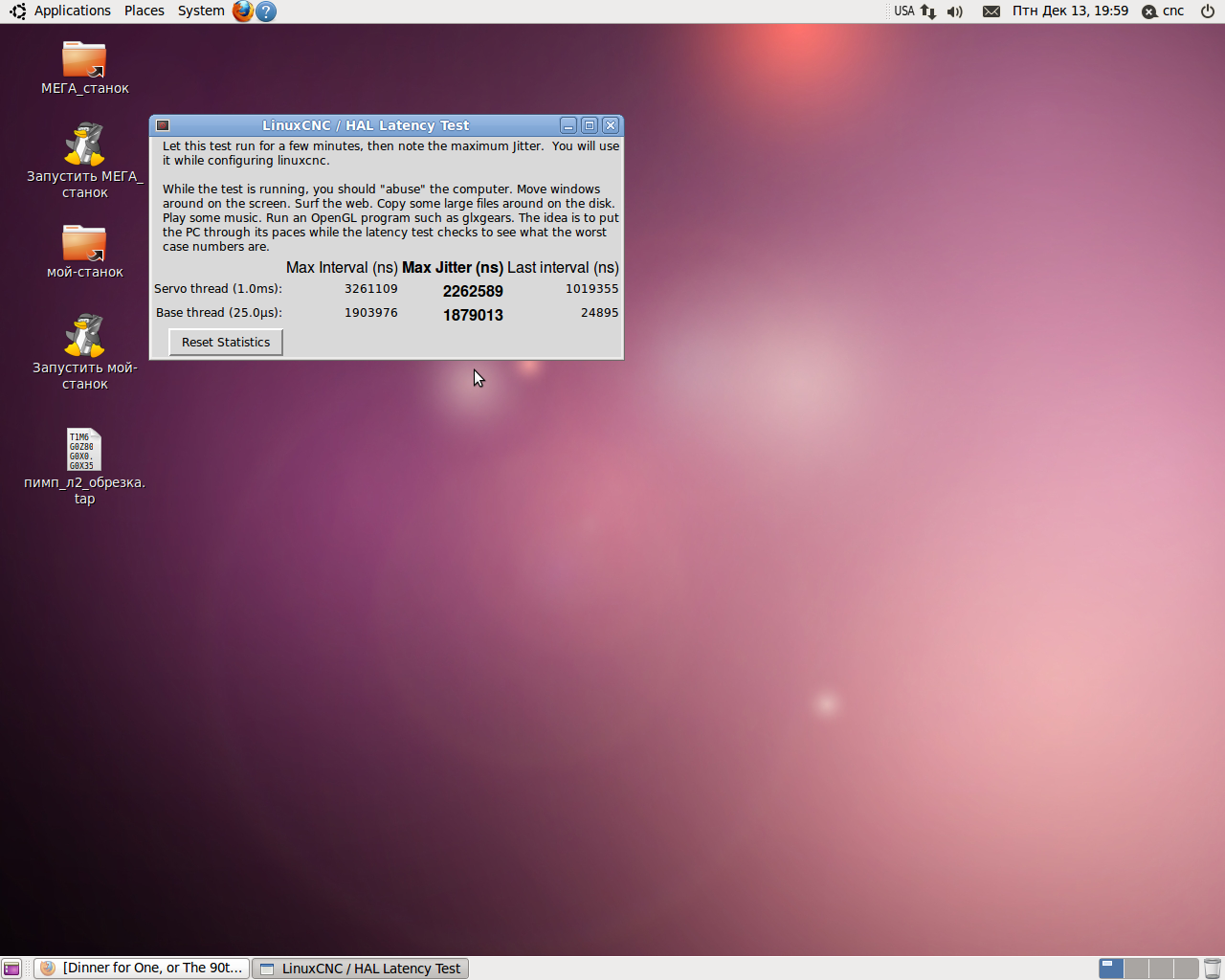Click the Last interval (ns) column header
Image resolution: width=1225 pixels, height=980 pixels.
(x=563, y=268)
